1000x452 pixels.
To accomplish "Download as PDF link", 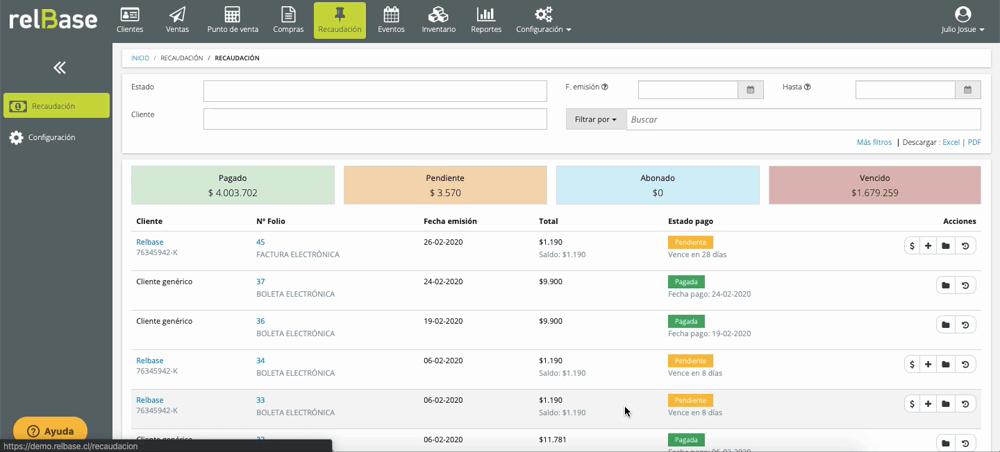I will (974, 142).
